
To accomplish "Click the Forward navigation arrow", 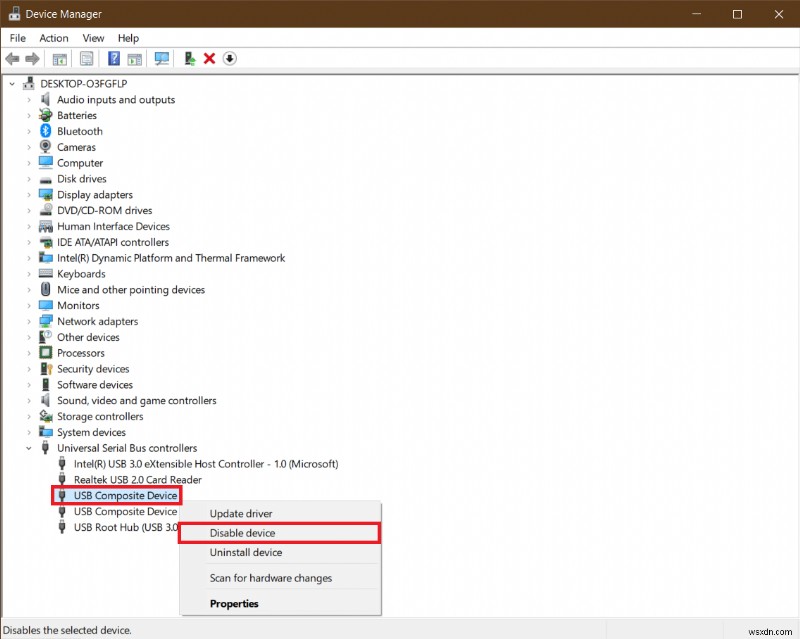I will coord(32,58).
